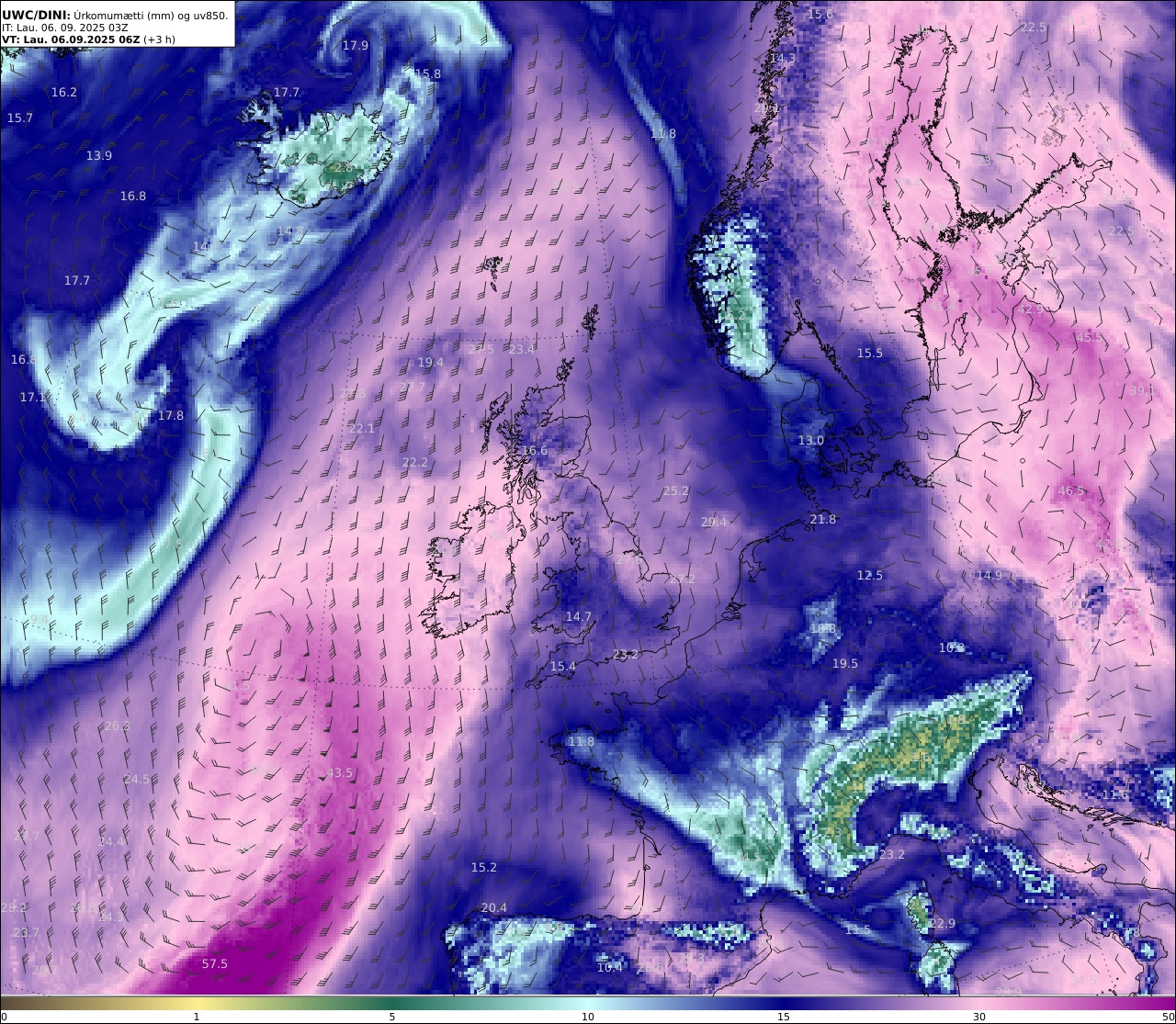This screenshot has height=1024, width=1176.
Task: Click the colorbar tick label 5
Action: [392, 1017]
